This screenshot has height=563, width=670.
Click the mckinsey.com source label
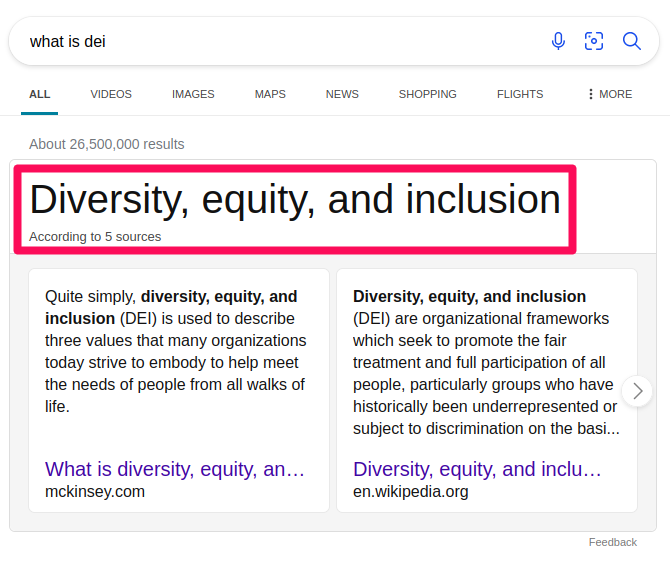click(95, 491)
